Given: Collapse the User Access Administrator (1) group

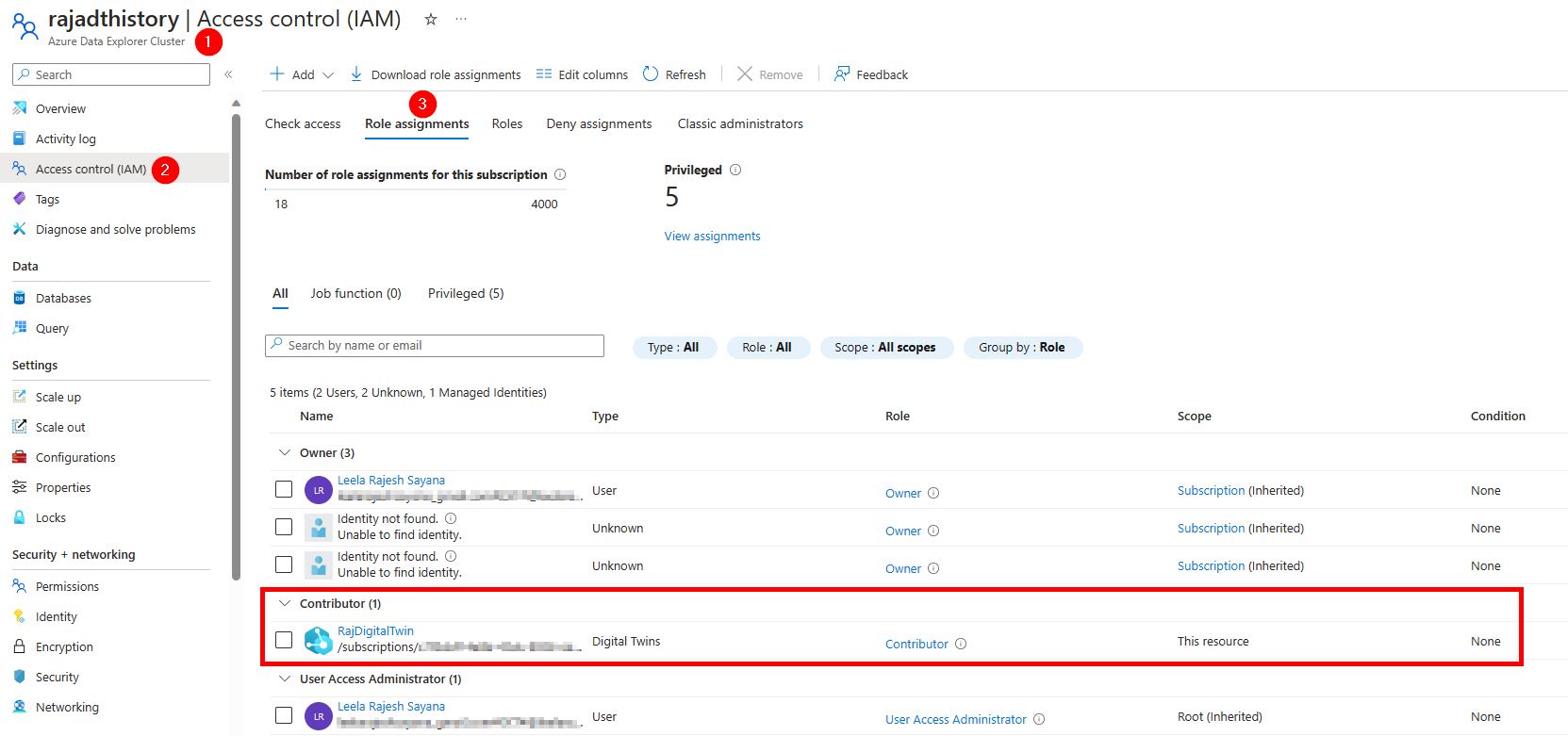Looking at the screenshot, I should click(285, 679).
